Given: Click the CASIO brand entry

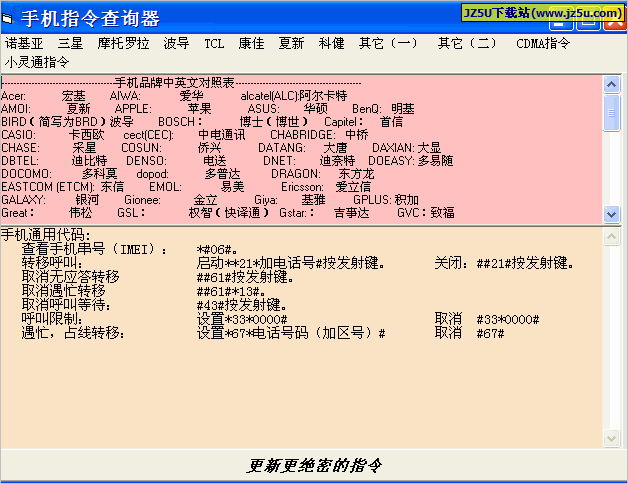Looking at the screenshot, I should point(52,135).
